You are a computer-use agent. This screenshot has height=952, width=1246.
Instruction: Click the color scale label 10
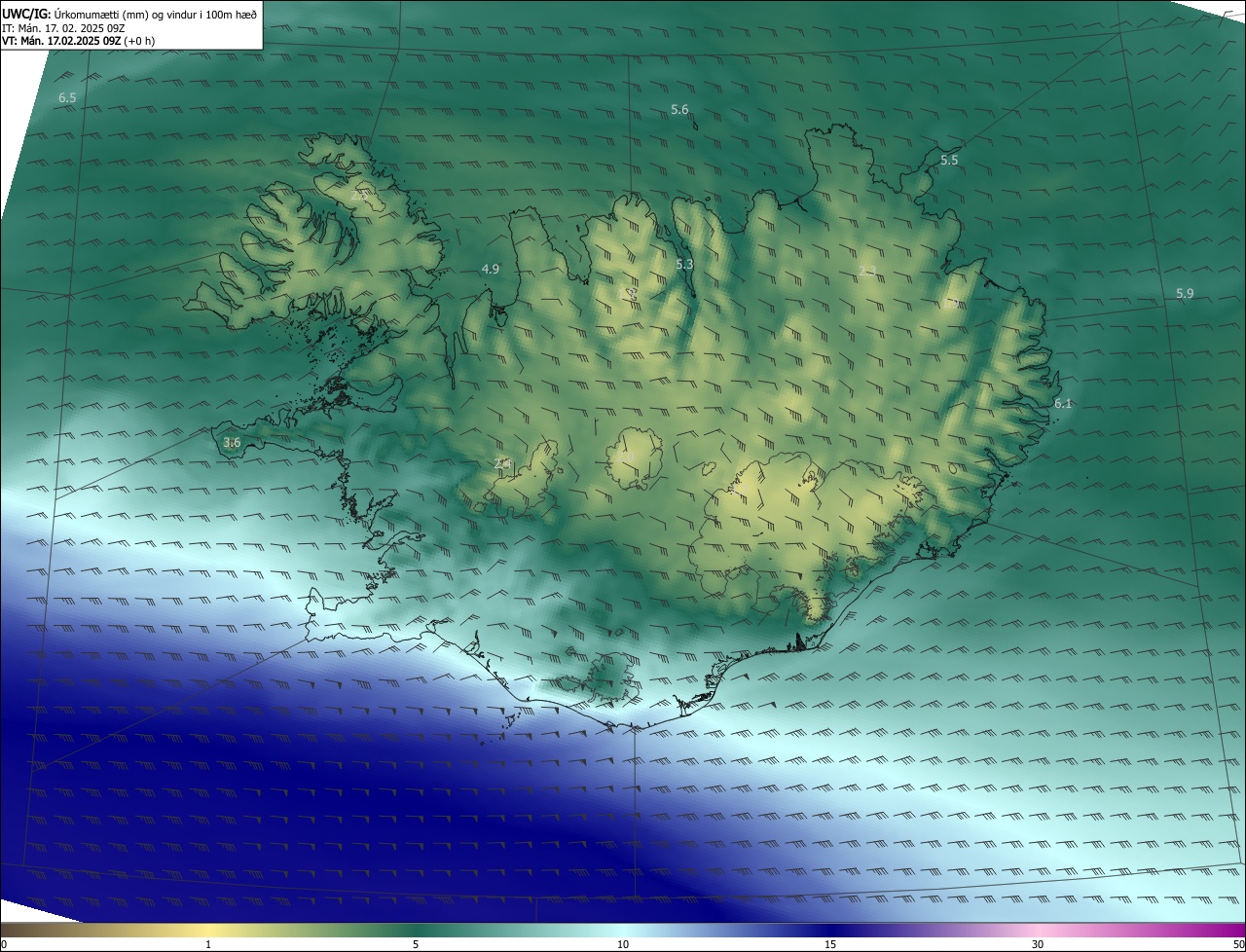click(623, 944)
